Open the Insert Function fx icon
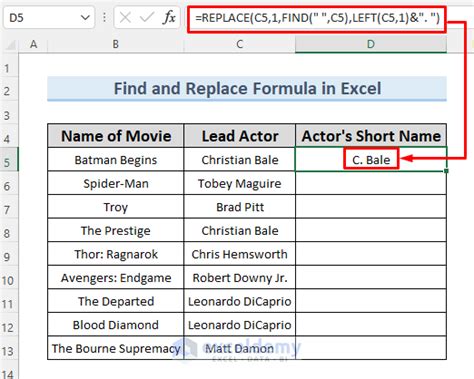The image size is (474, 379). (x=169, y=17)
